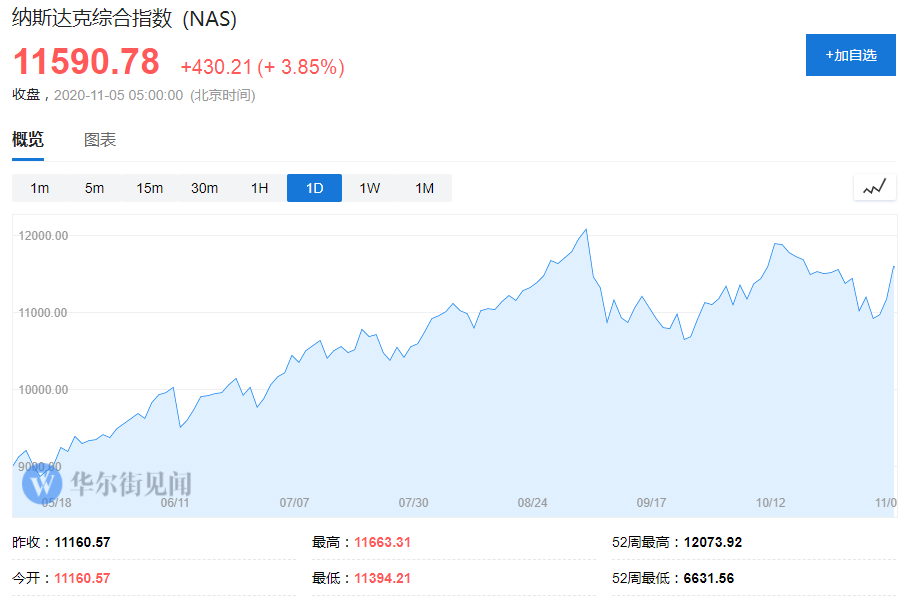The width and height of the screenshot is (911, 603).
Task: Click the 08/24 date axis label
Action: pyautogui.click(x=532, y=503)
